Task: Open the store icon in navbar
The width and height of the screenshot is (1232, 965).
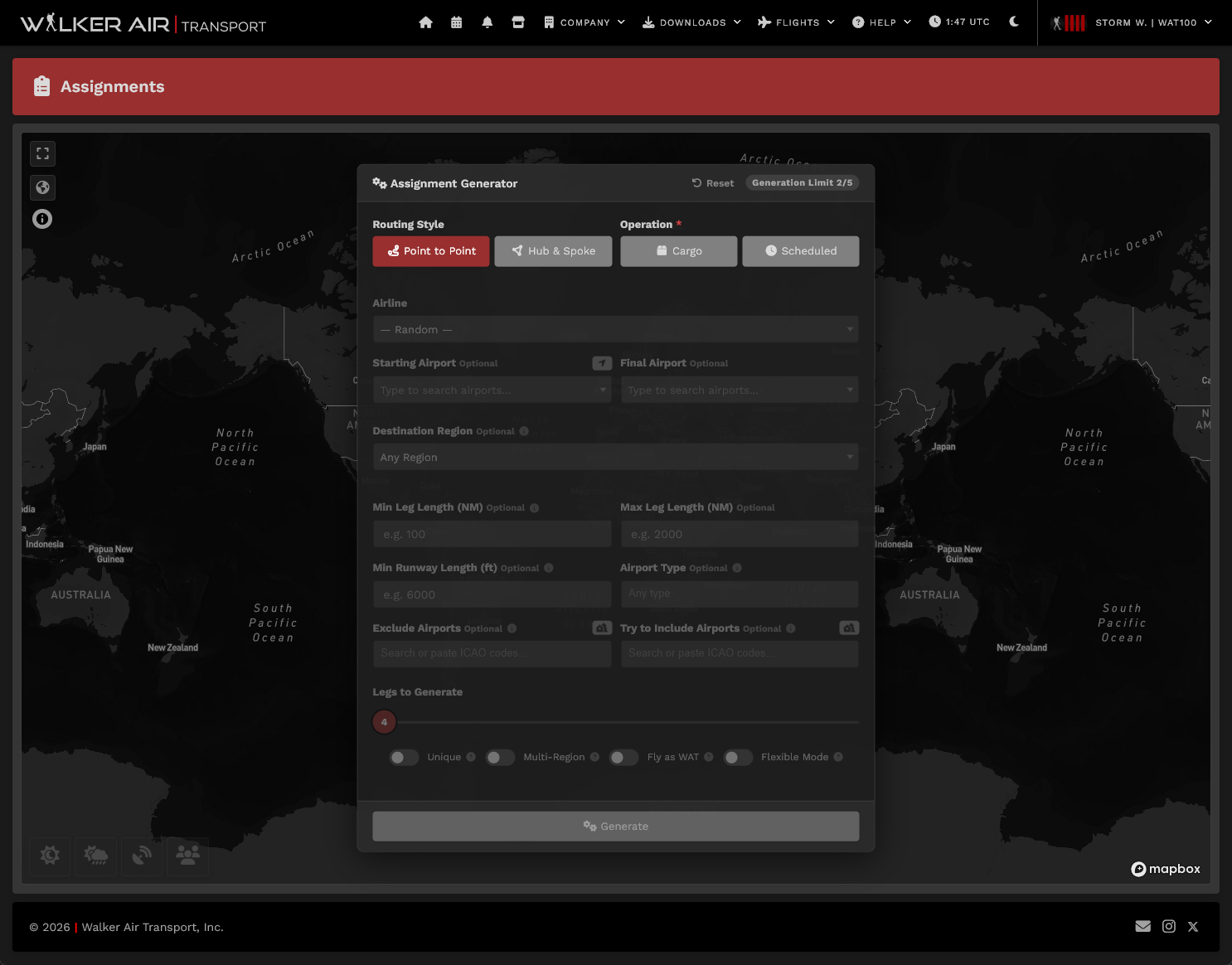Action: click(x=518, y=22)
